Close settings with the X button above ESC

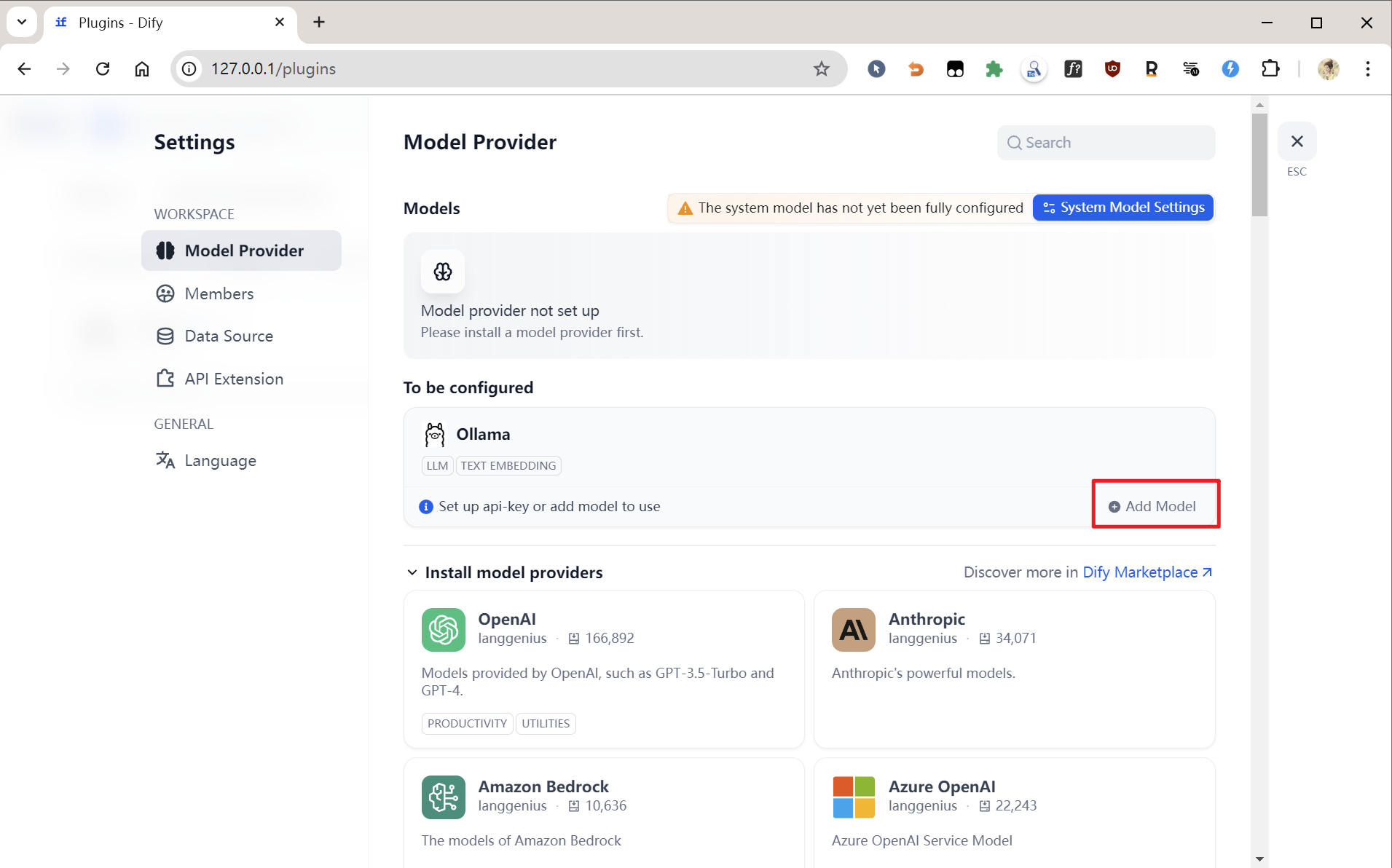(x=1297, y=141)
